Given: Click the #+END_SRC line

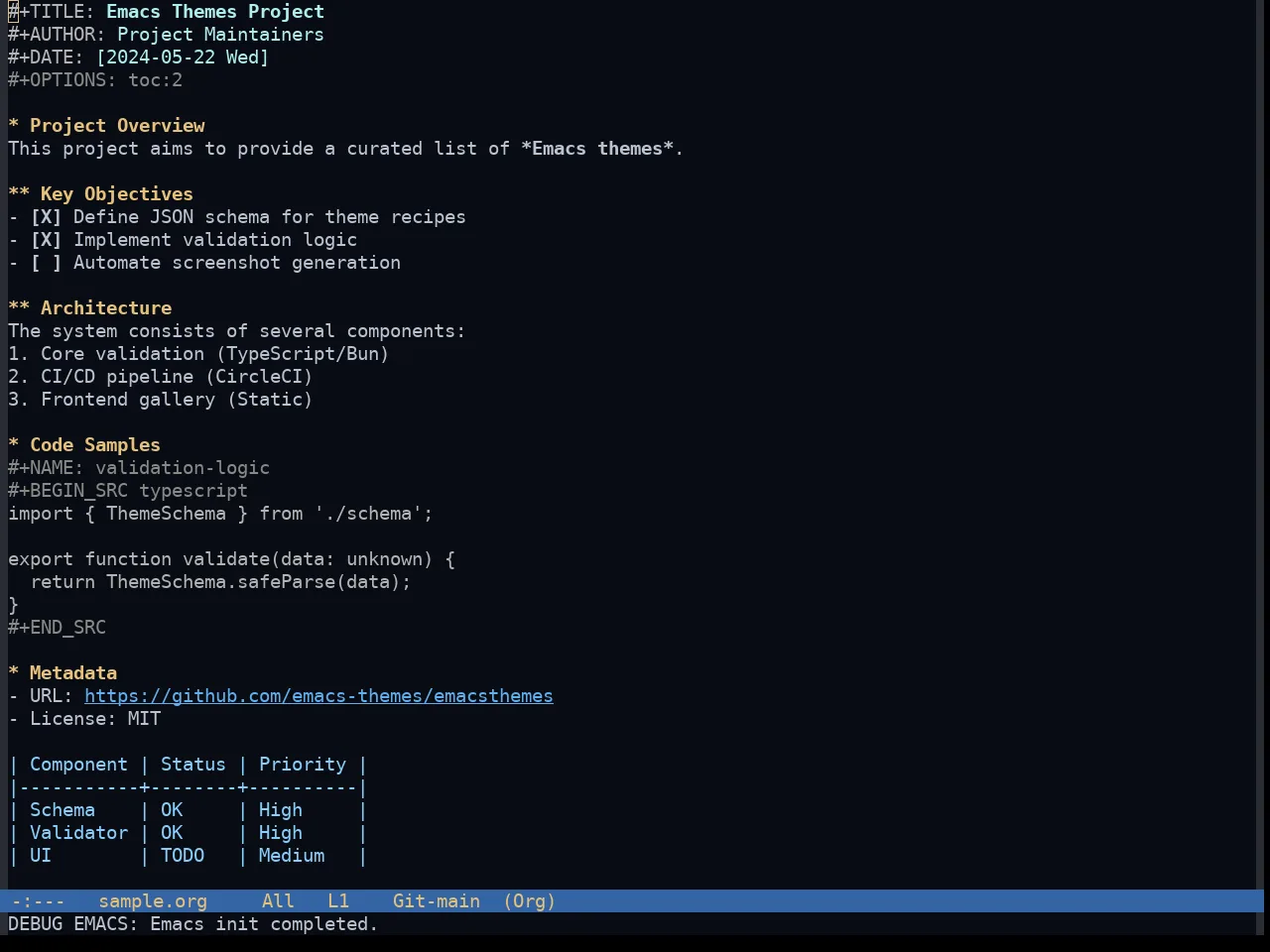Looking at the screenshot, I should [57, 628].
